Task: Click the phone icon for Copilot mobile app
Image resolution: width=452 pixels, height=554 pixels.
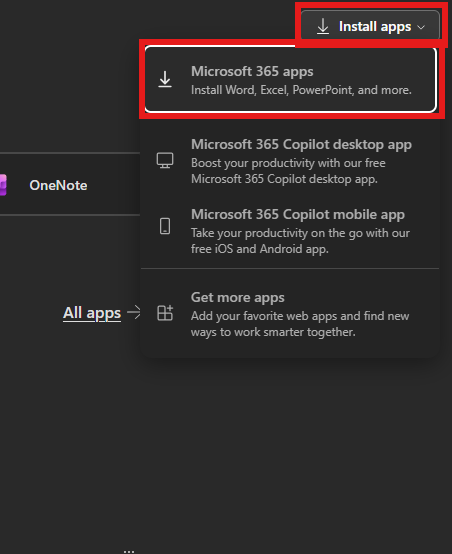Action: pos(165,226)
